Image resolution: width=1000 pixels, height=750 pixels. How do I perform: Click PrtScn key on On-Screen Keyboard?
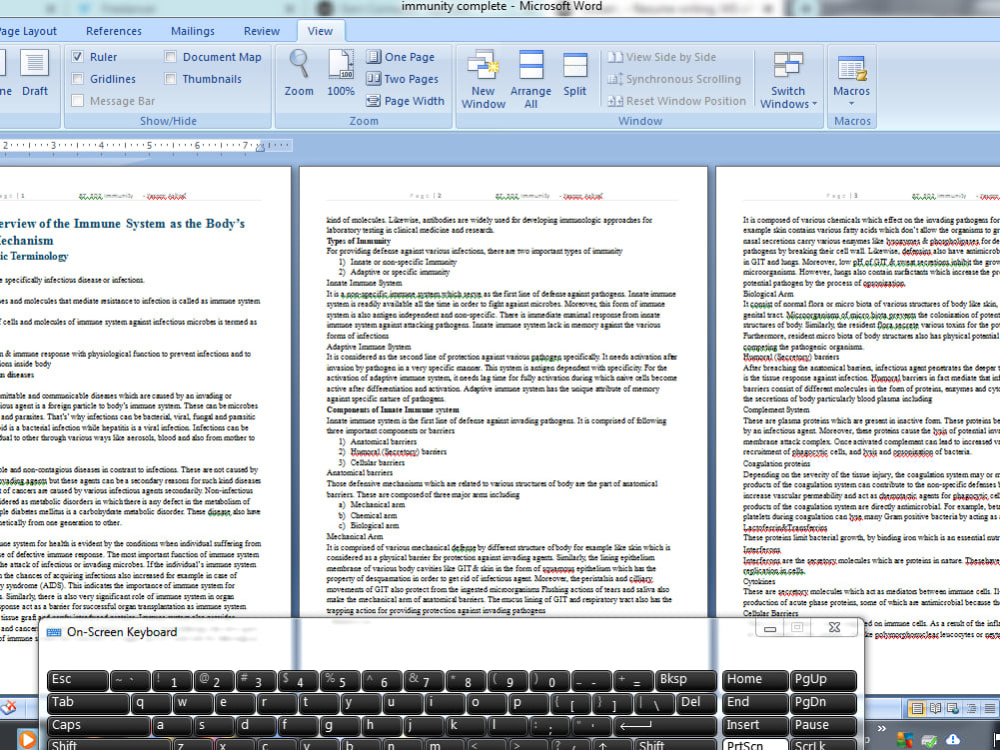click(x=754, y=744)
